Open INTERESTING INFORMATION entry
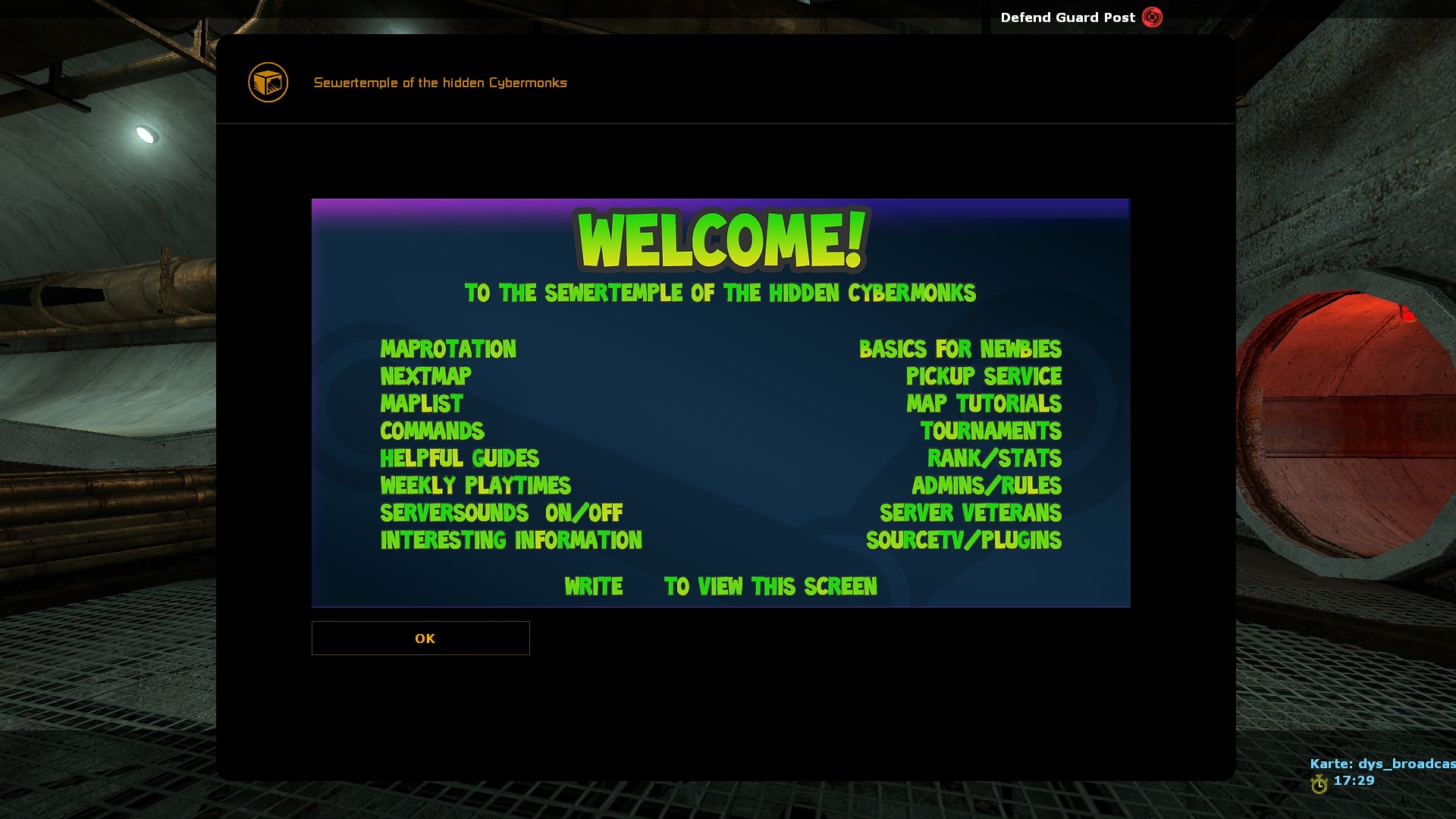 511,540
